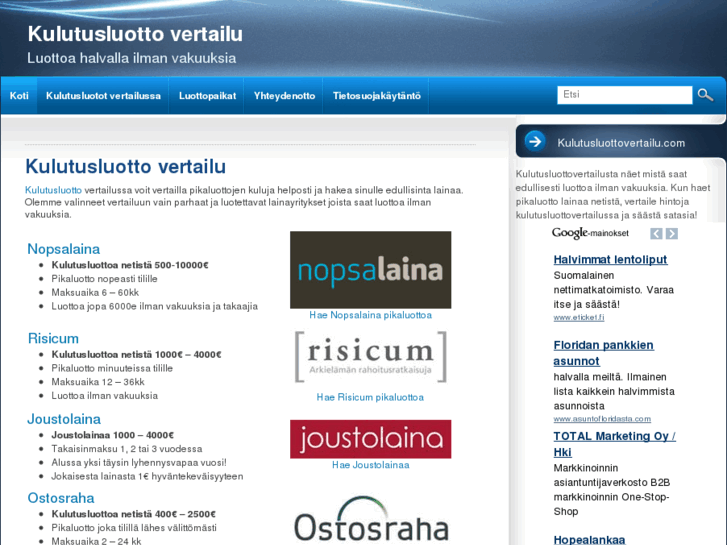Open the Yhteydenotto menu item
Image resolution: width=727 pixels, height=545 pixels.
[284, 96]
